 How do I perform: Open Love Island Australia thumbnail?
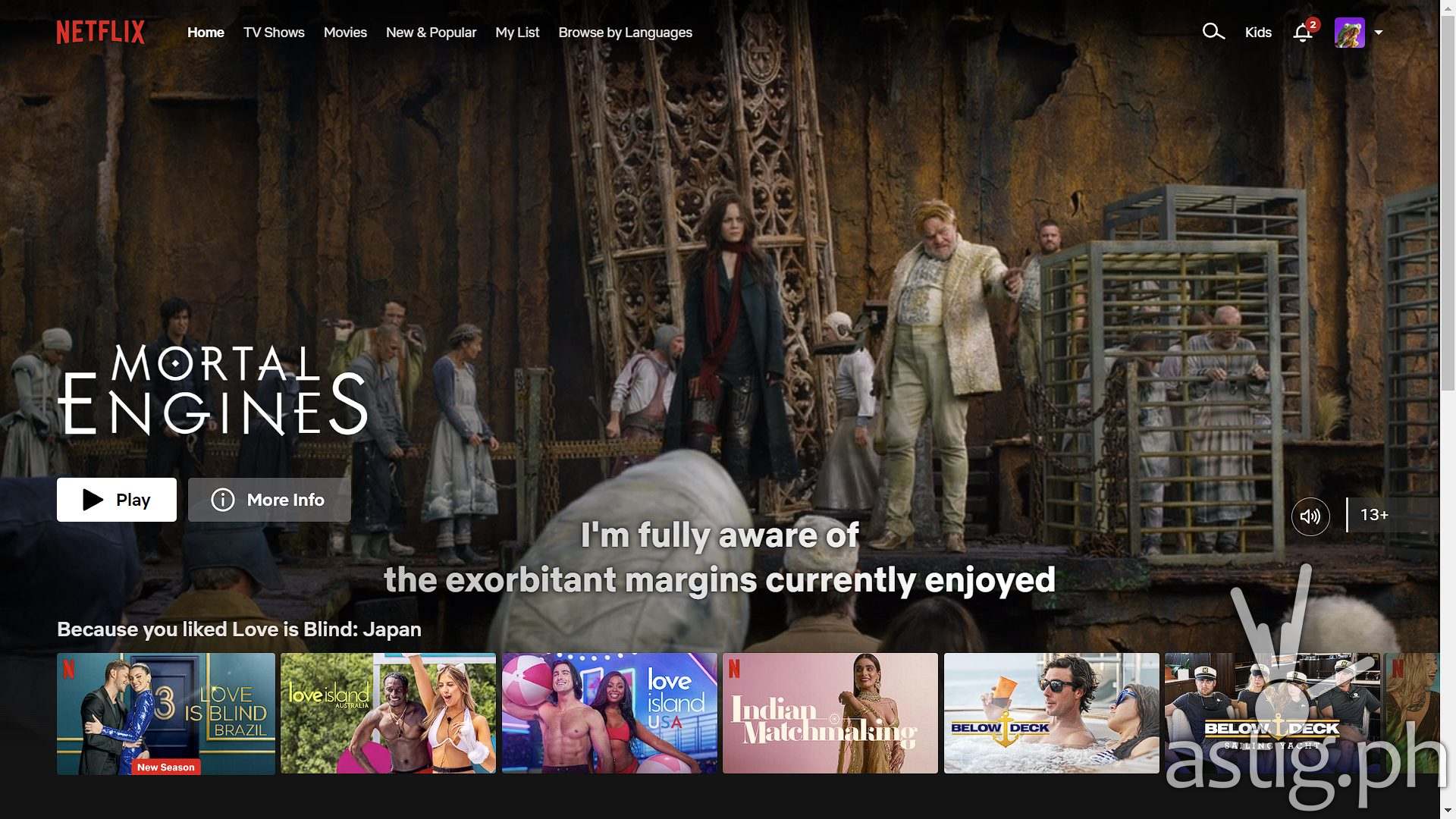tap(388, 714)
